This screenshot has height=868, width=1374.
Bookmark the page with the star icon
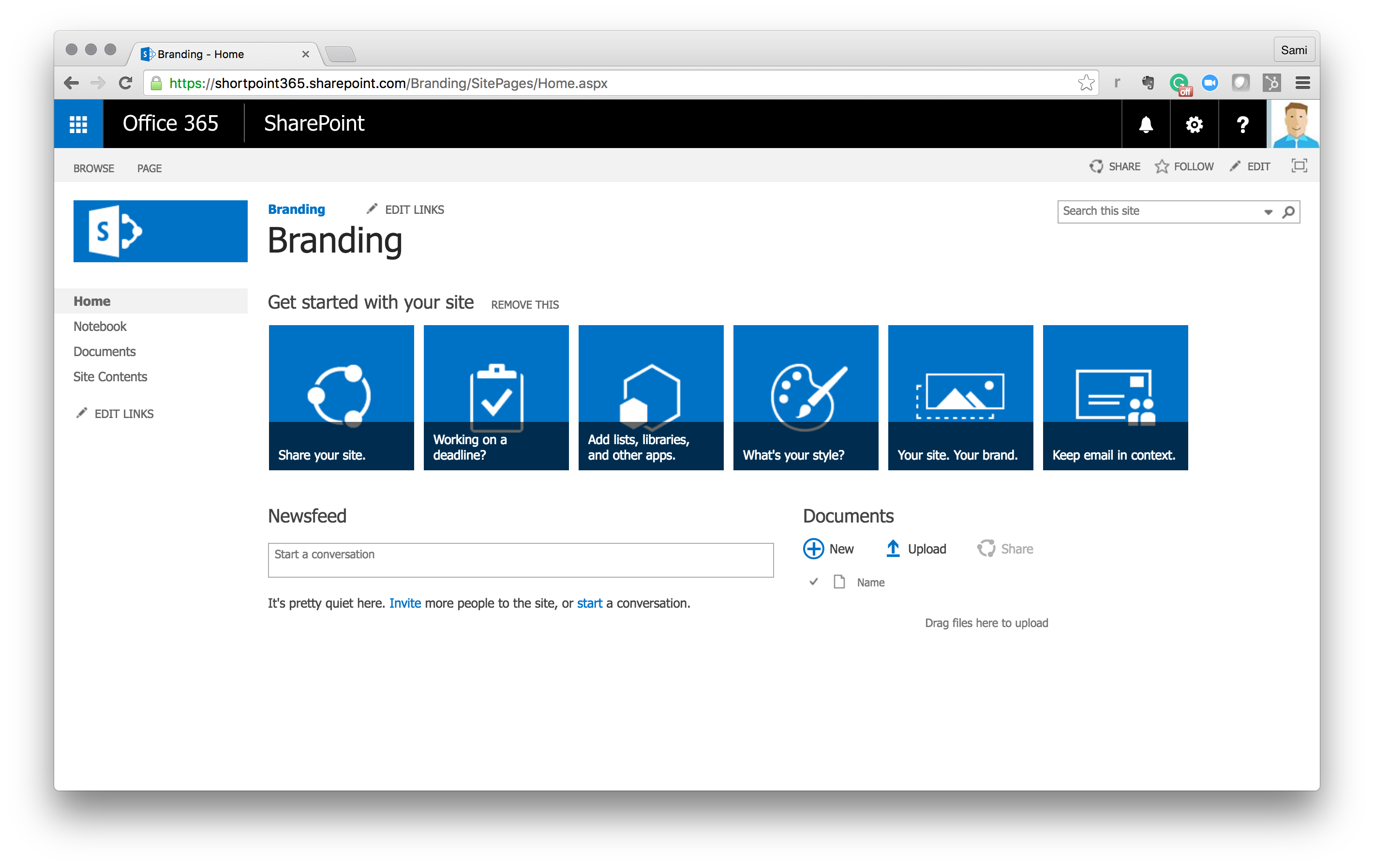point(1086,83)
